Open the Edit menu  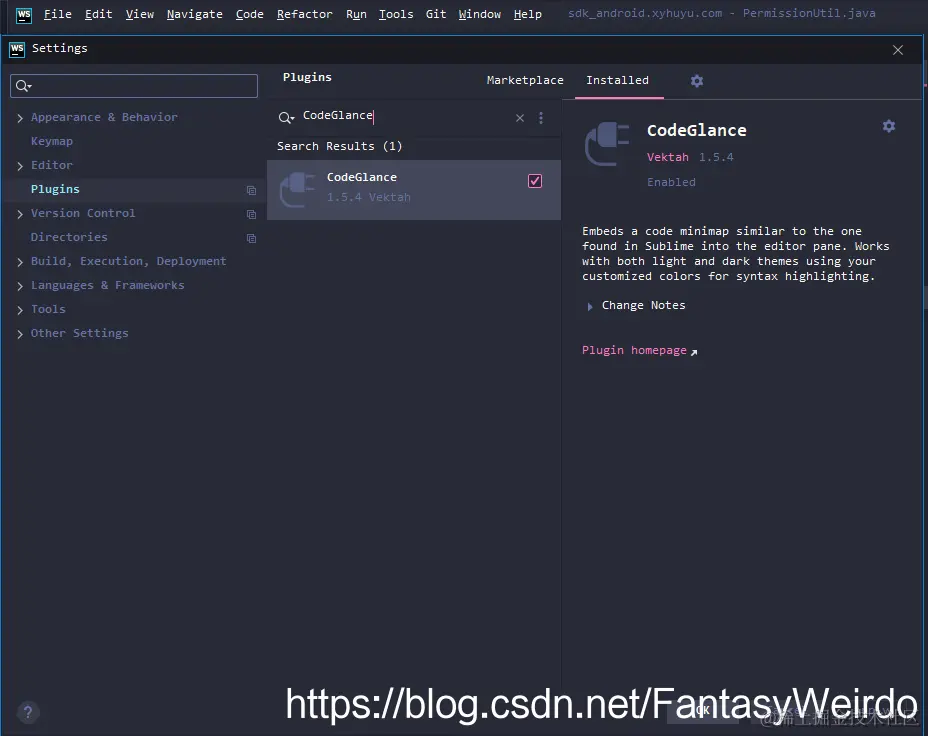pos(98,14)
